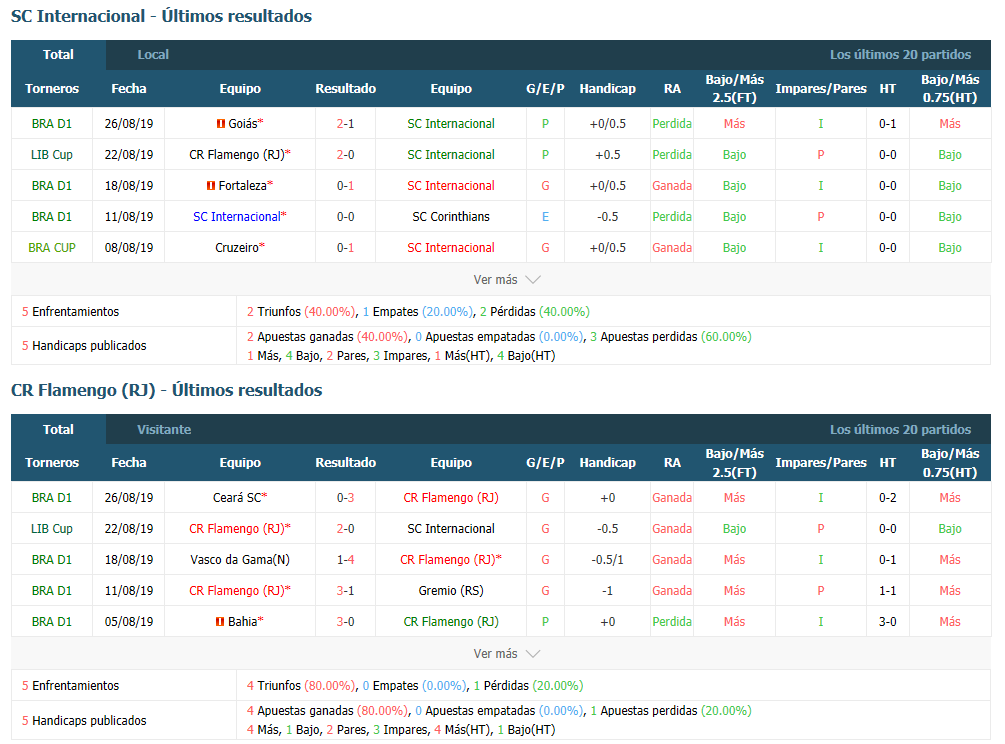Click the CR Flamengo (RJ) Últimos resultados heading
This screenshot has height=744, width=1005.
(167, 390)
